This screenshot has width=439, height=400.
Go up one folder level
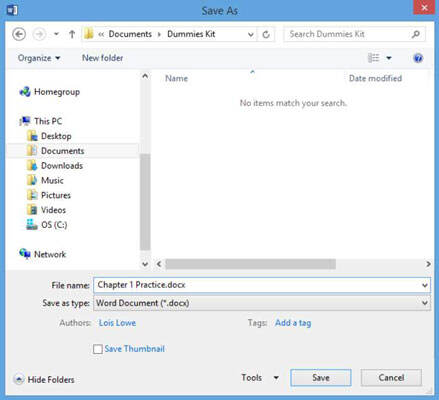pos(72,34)
